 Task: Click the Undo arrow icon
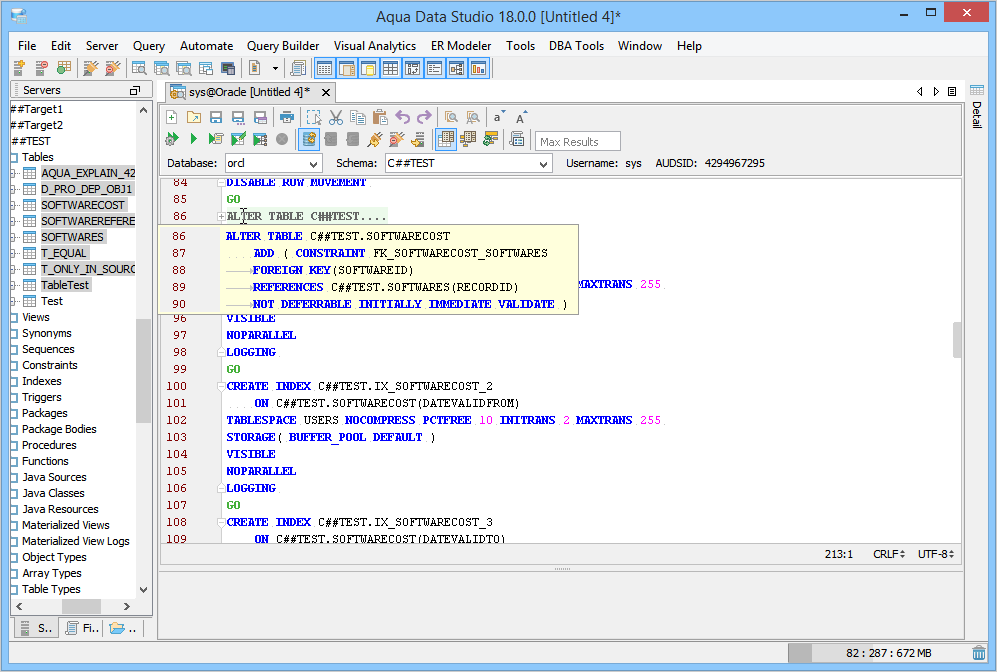pos(403,117)
